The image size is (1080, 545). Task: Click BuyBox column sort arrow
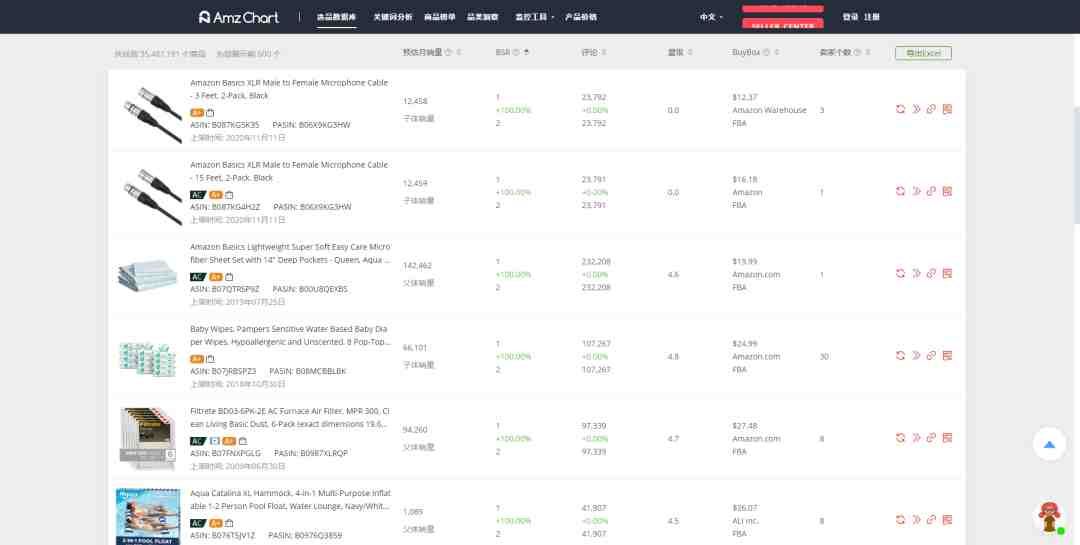(777, 52)
